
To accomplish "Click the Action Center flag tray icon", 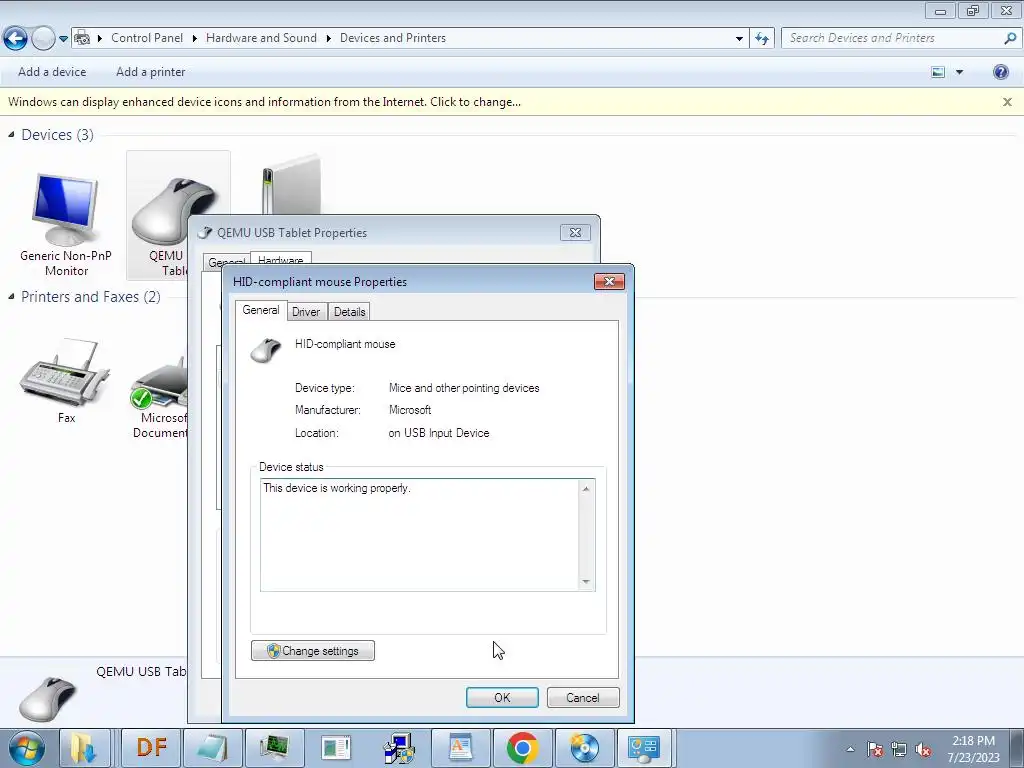I will (875, 749).
